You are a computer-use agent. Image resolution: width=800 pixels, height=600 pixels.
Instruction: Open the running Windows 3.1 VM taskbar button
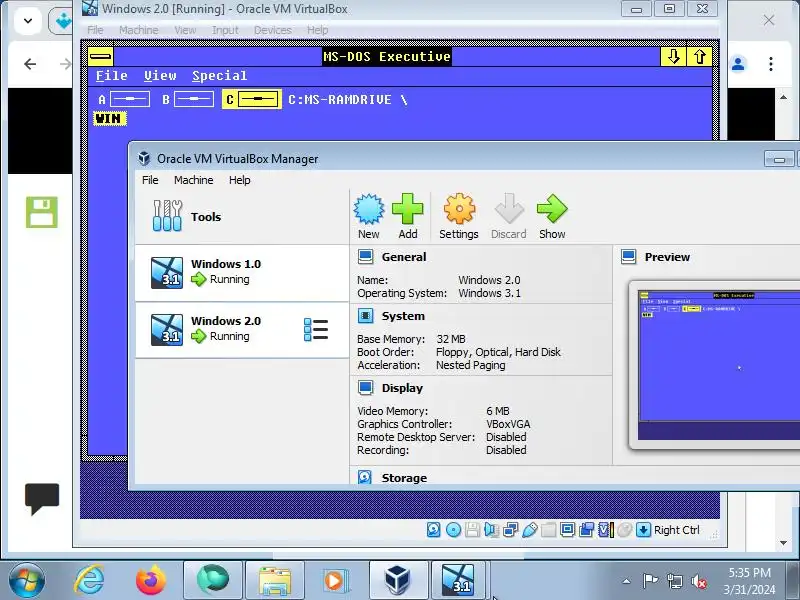pos(458,581)
